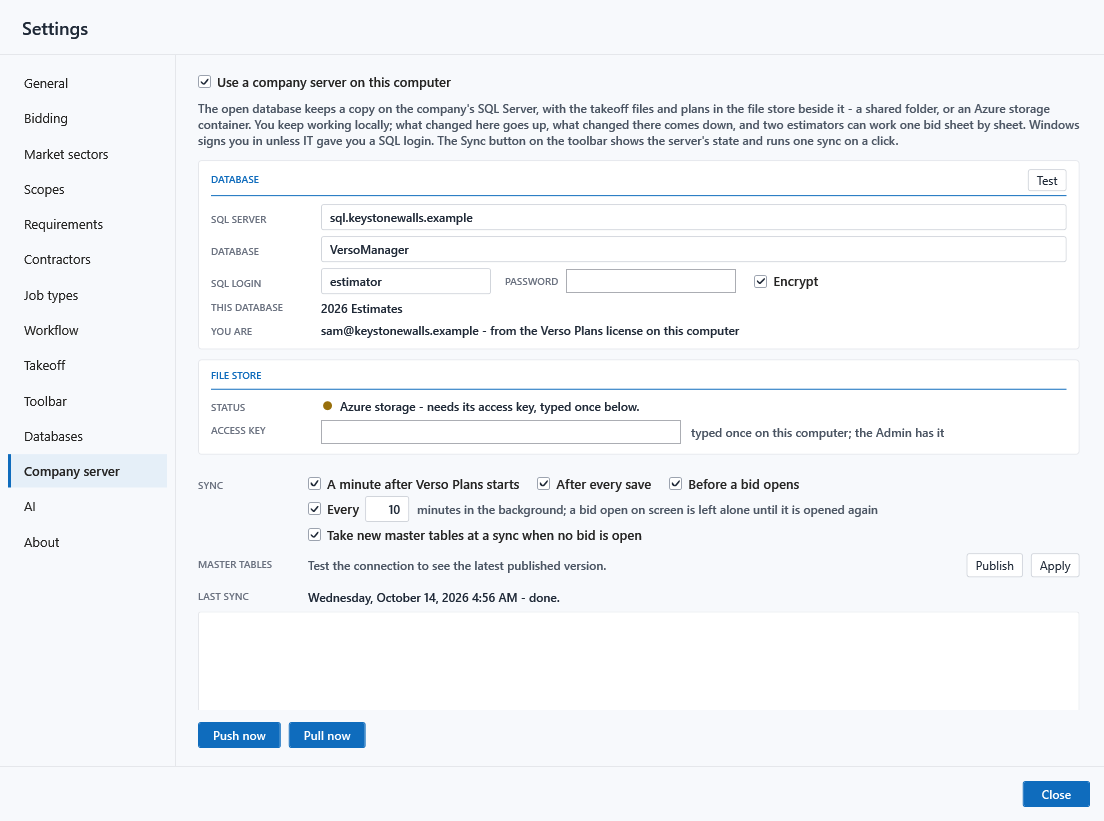
Task: Uncheck Take new master tables at a sync
Action: (x=315, y=535)
